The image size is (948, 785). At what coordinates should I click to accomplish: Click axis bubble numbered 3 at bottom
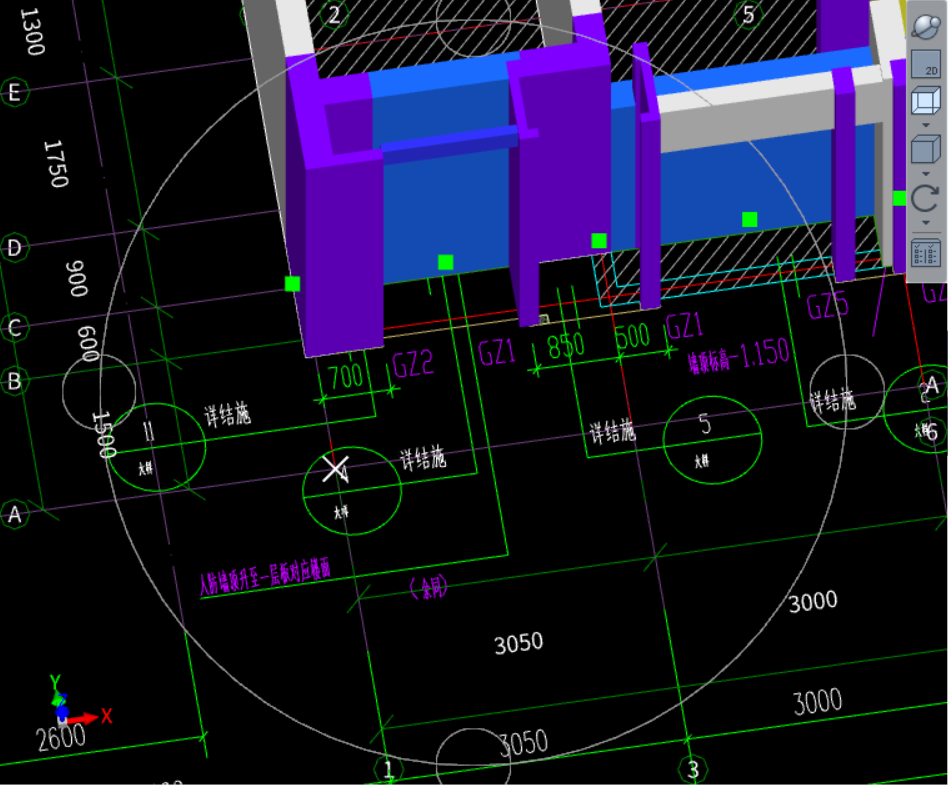(x=693, y=769)
